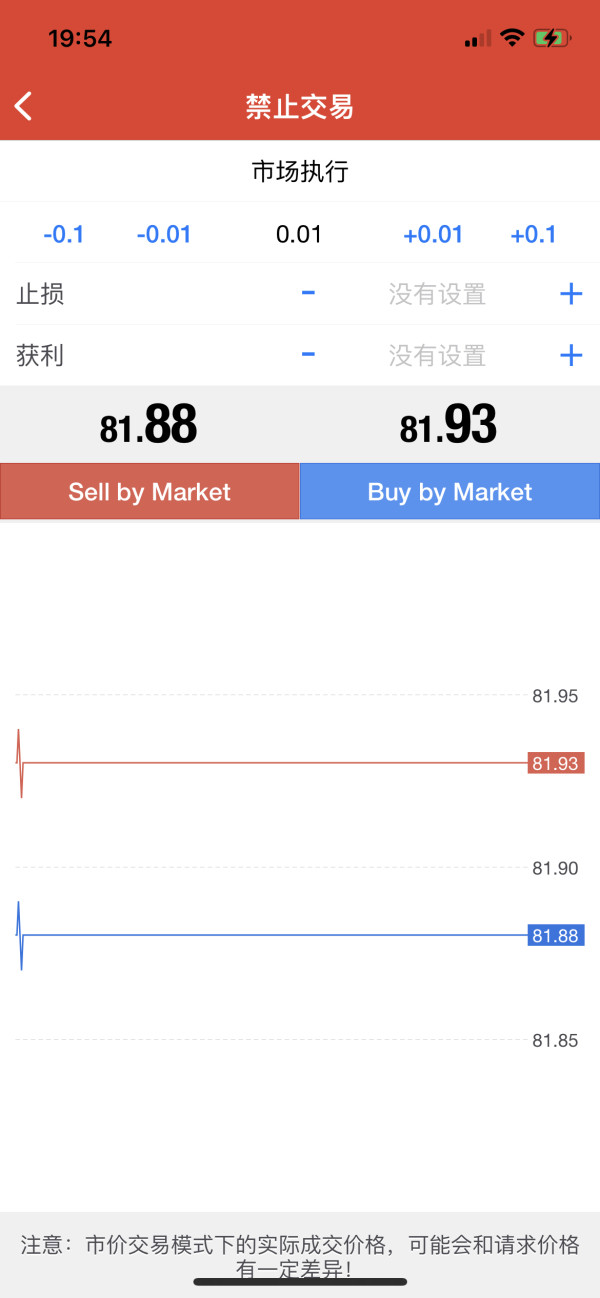Increase volume by 0.1 lots
The width and height of the screenshot is (600, 1298).
(x=533, y=235)
